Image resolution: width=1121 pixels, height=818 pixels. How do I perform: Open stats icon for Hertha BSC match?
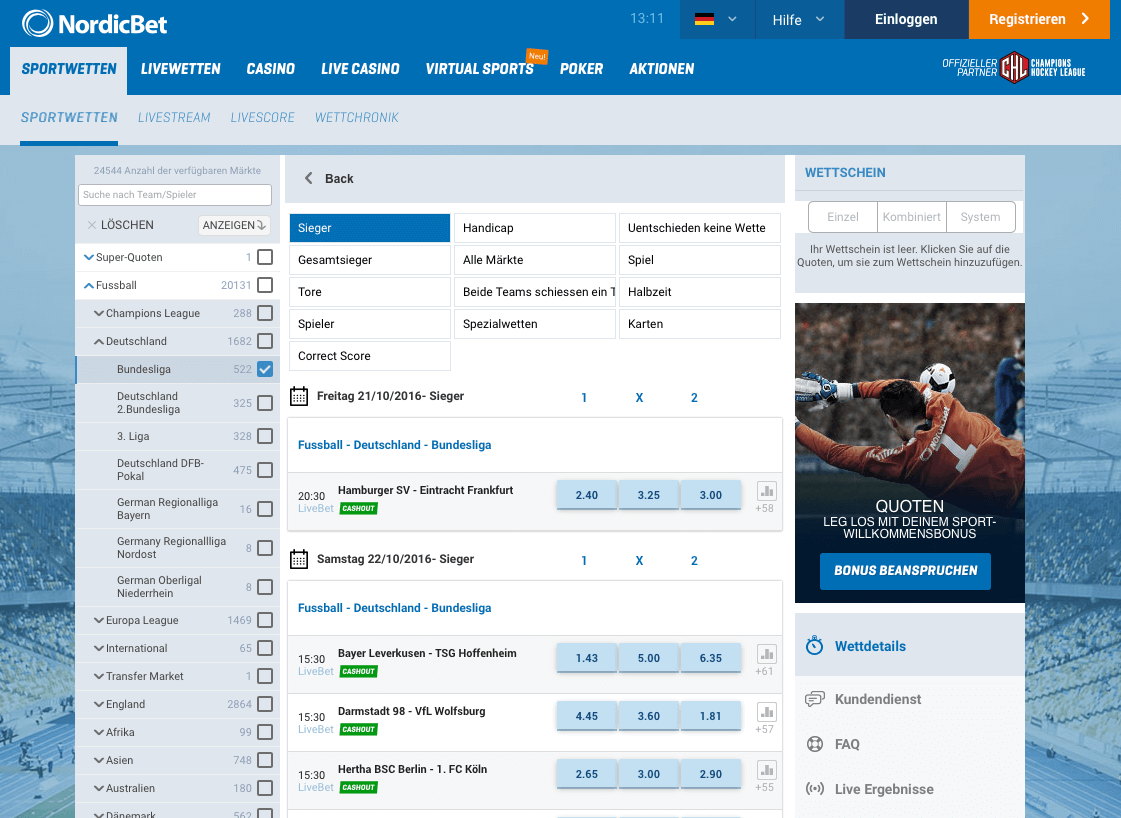(x=766, y=770)
